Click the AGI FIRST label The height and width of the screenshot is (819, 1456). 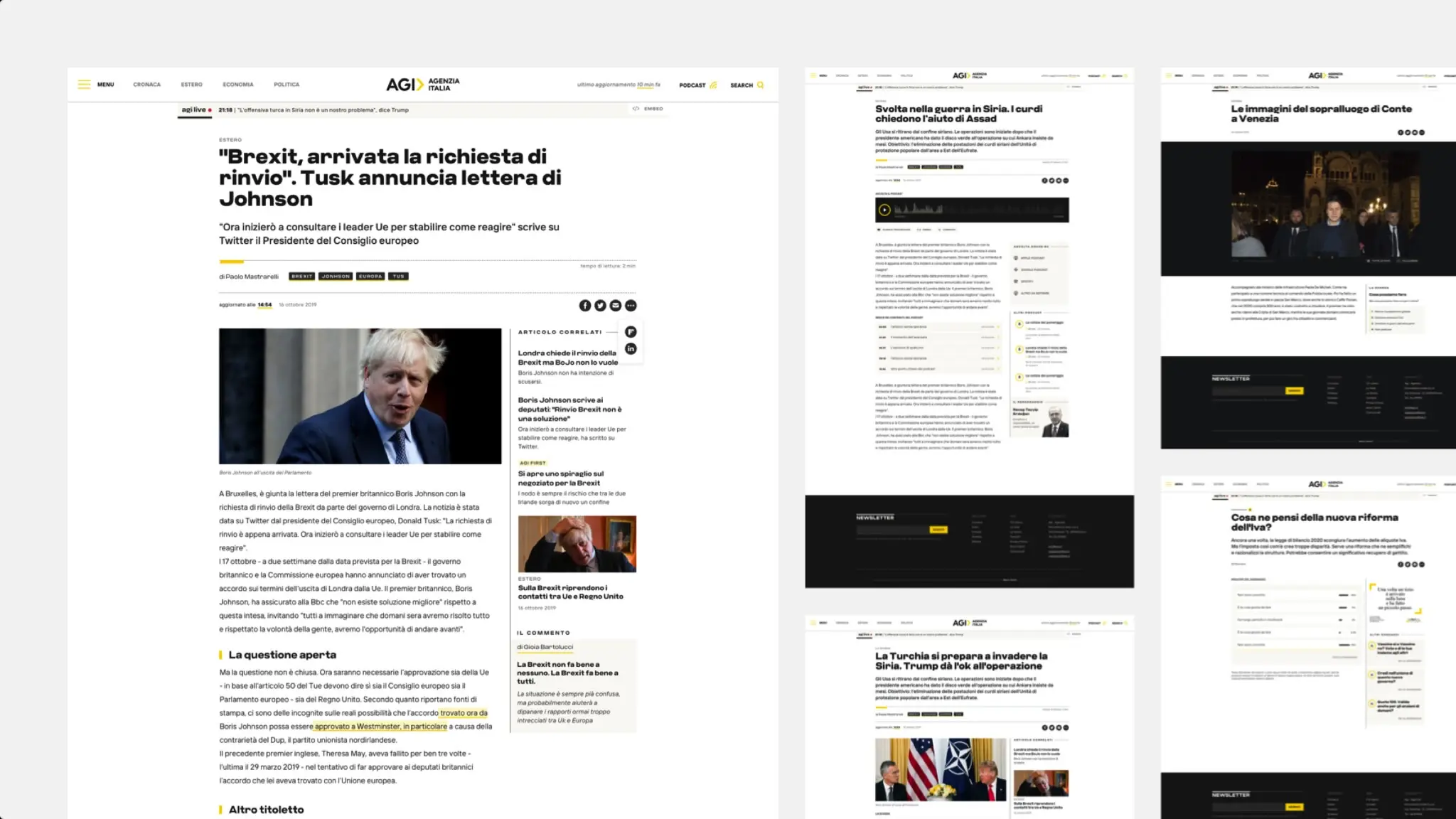tap(532, 463)
